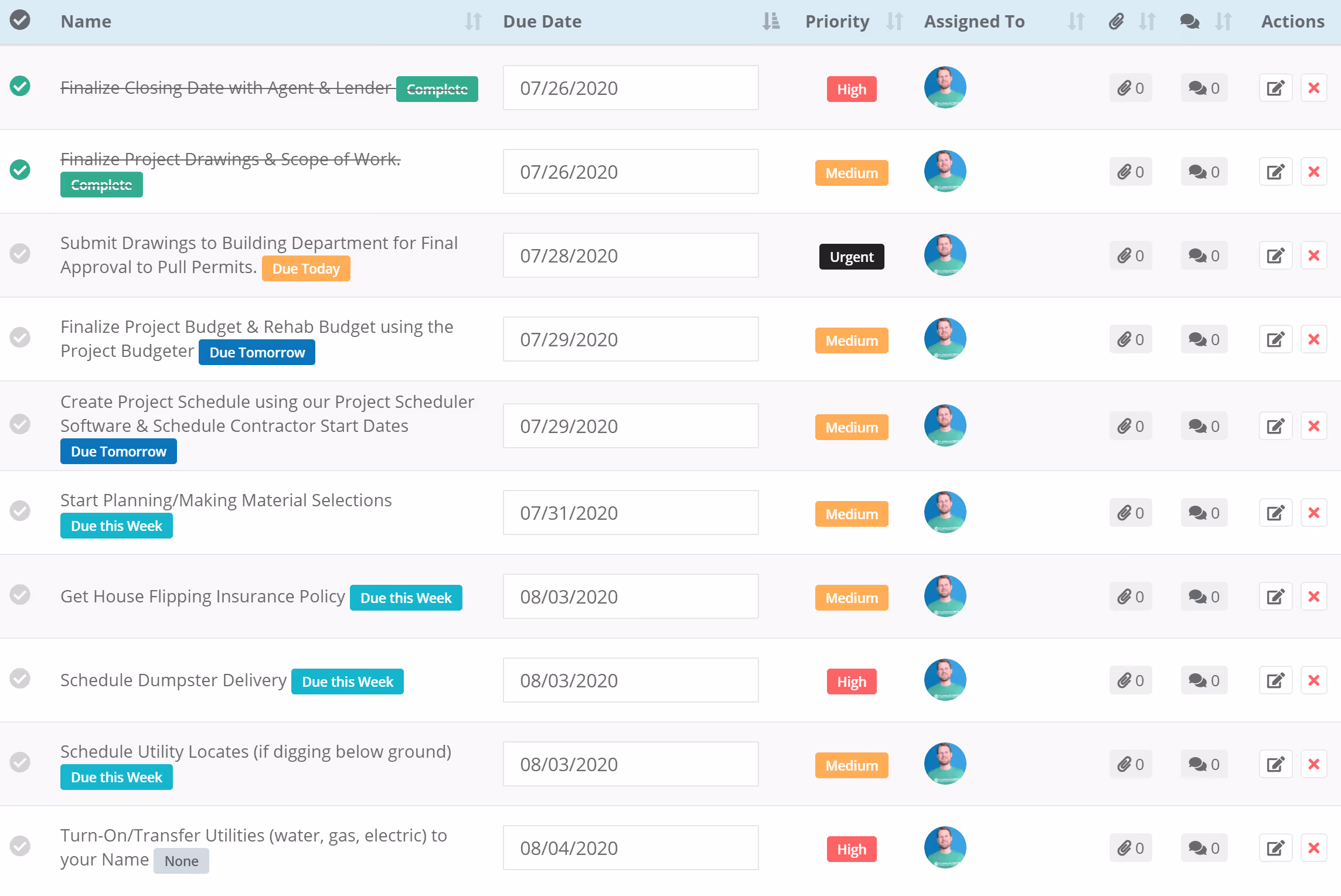Delete the Create Project Schedule task
Screen dimensions: 1341x896
pos(1314,427)
